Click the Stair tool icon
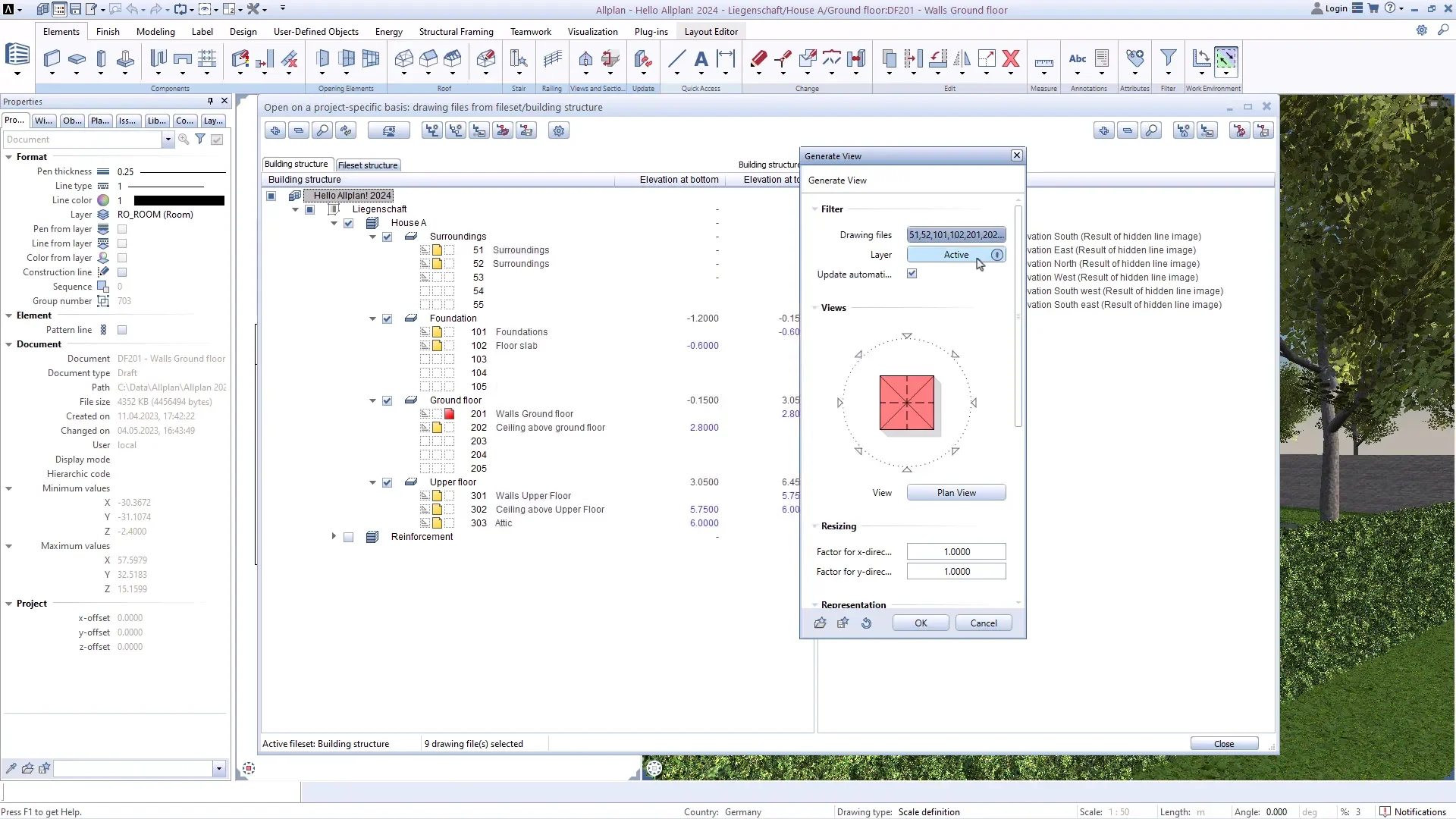The height and width of the screenshot is (819, 1456). pyautogui.click(x=519, y=59)
